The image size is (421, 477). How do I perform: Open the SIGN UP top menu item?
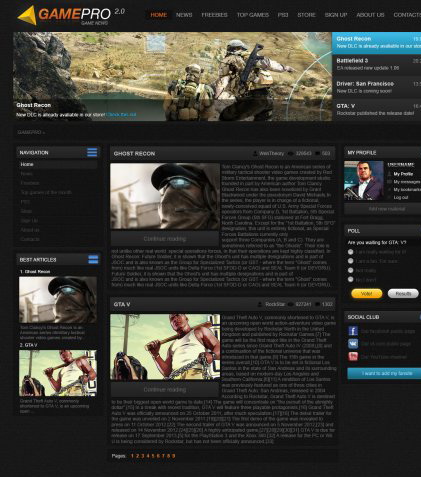[336, 15]
